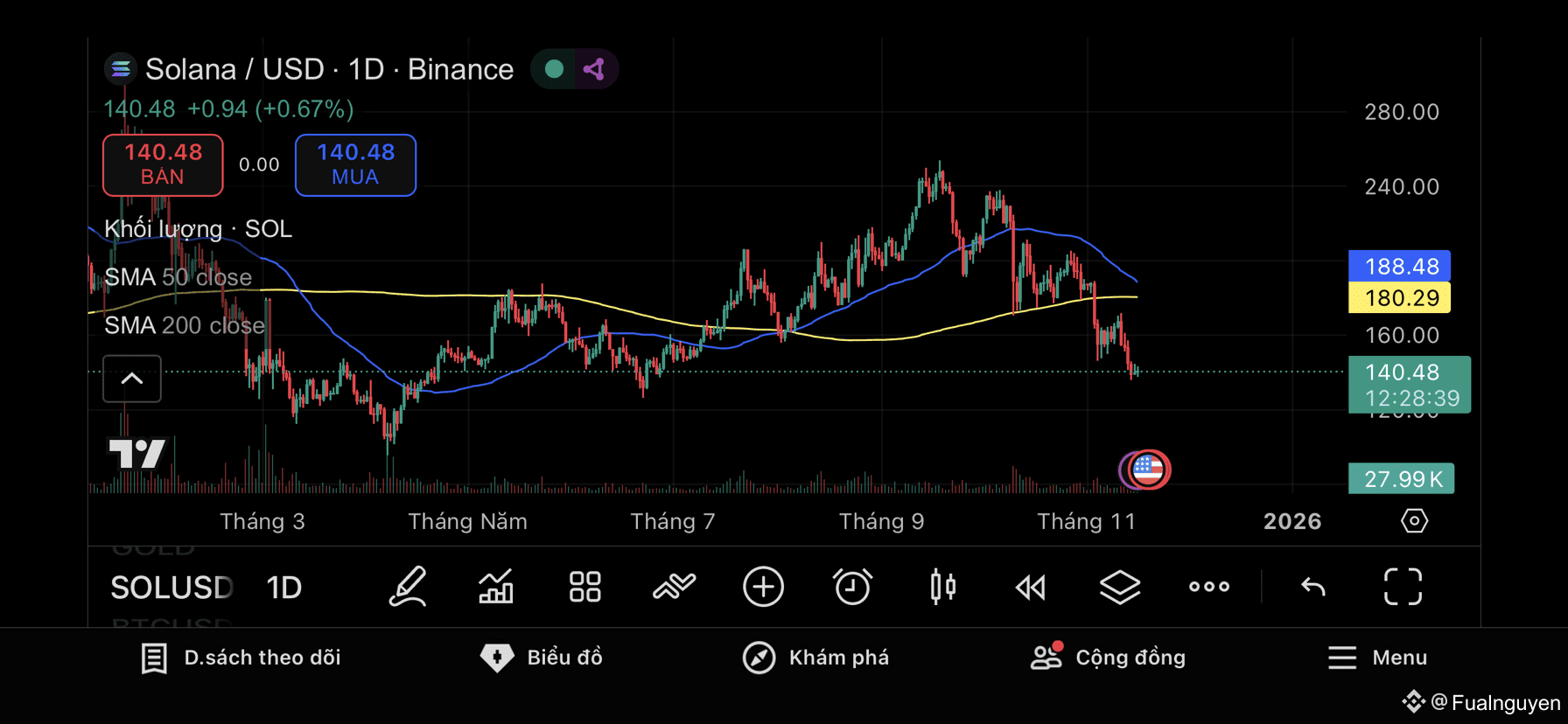The height and width of the screenshot is (724, 1568).
Task: Enter fullscreen chart mode
Action: [1403, 587]
